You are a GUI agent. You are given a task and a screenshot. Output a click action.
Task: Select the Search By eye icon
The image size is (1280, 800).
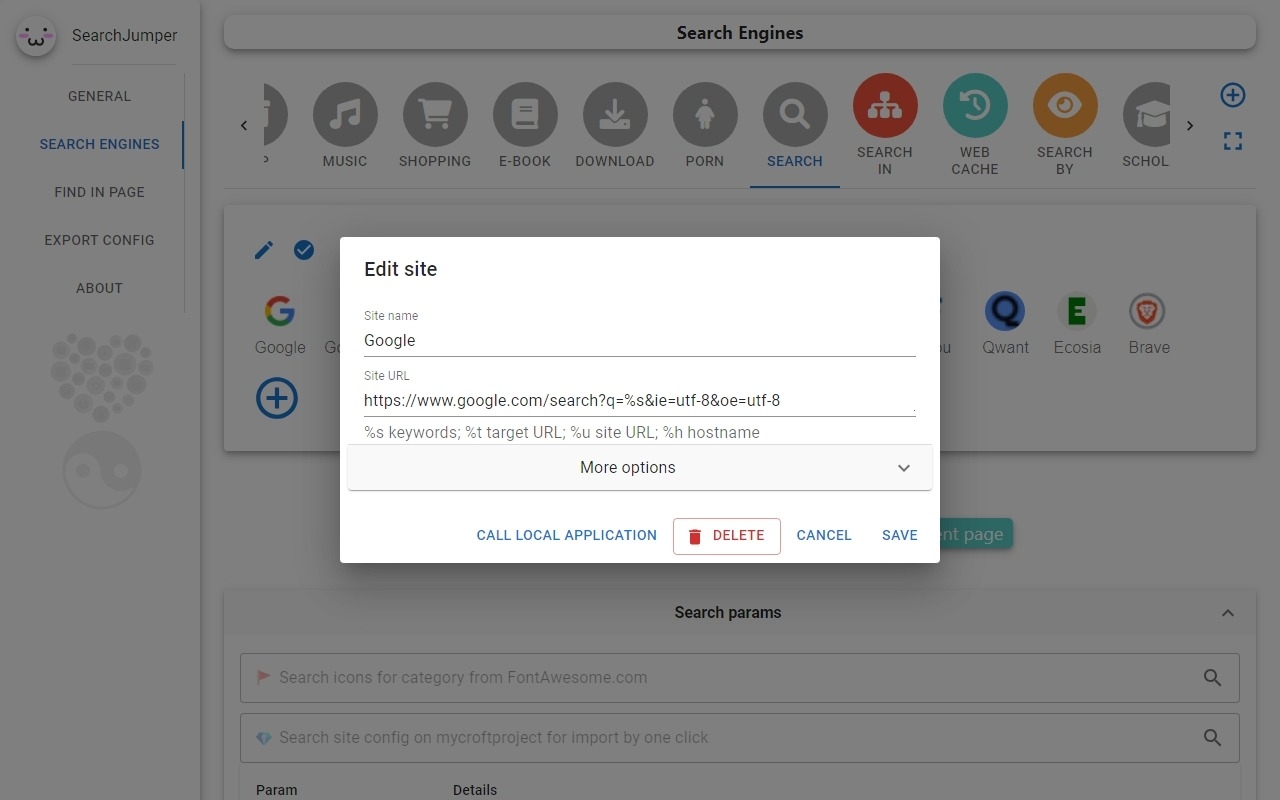tap(1065, 106)
